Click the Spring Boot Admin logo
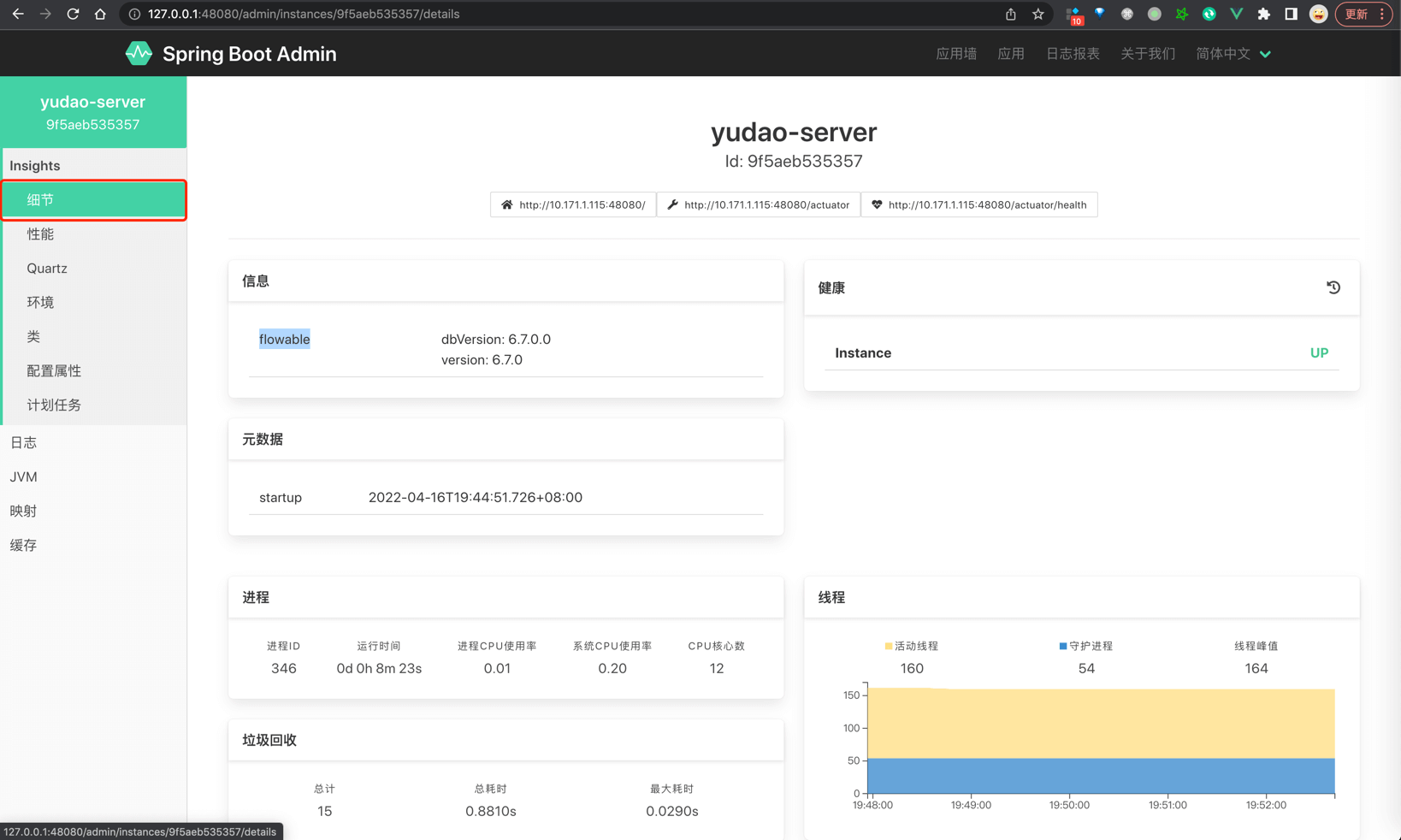 139,54
